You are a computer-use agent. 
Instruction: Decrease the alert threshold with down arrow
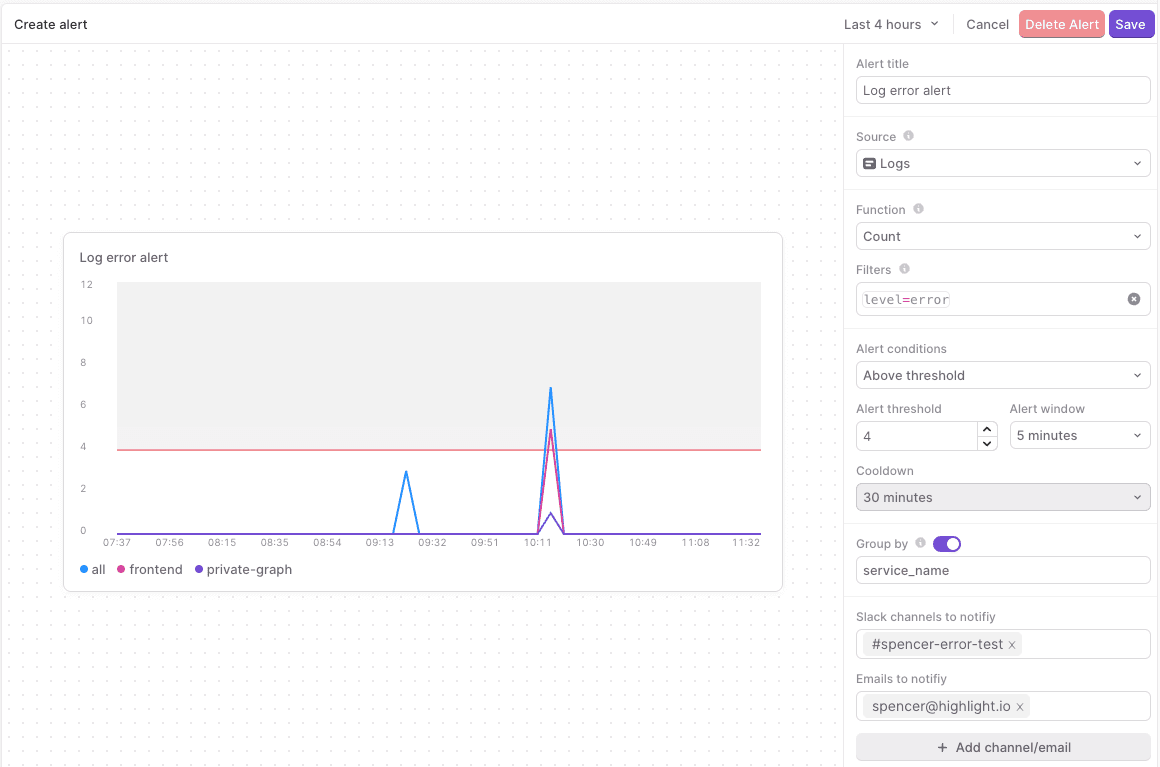coord(987,442)
